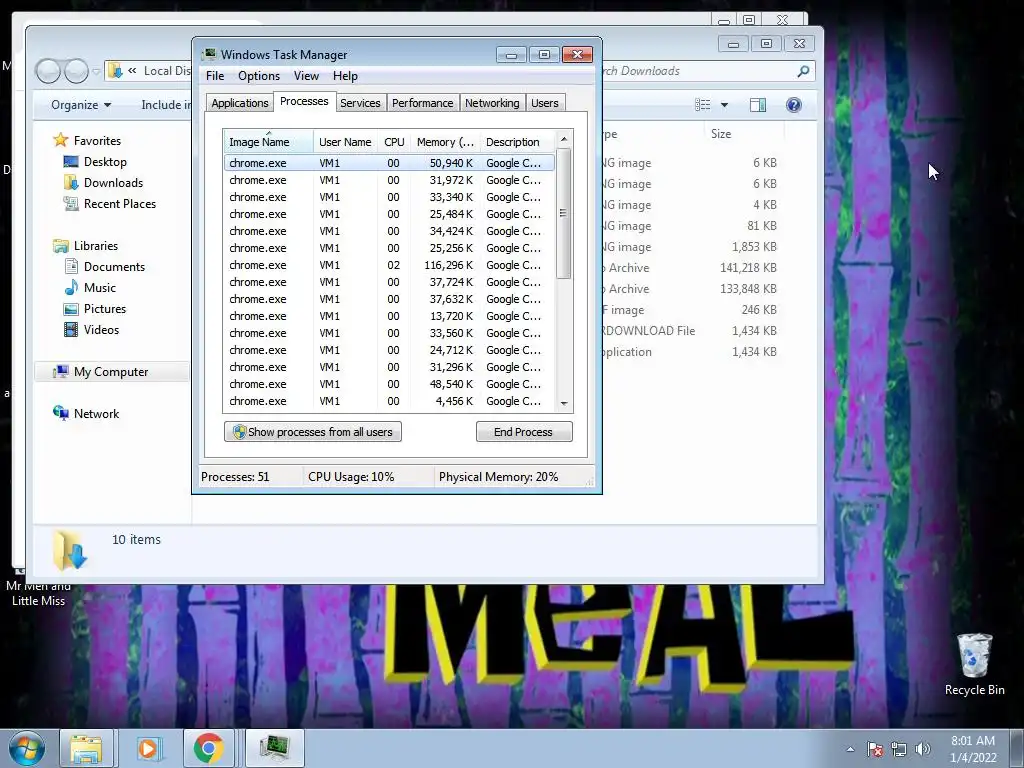This screenshot has height=768, width=1024.
Task: Toggle the Explorer preview pane icon
Action: click(x=758, y=105)
